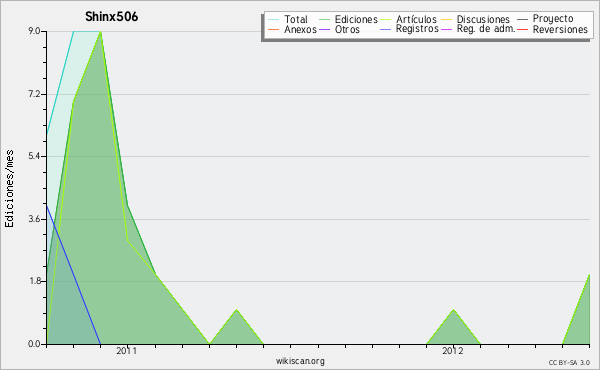Select the Reg. de adm. legend label
The width and height of the screenshot is (600, 370).
pyautogui.click(x=486, y=29)
